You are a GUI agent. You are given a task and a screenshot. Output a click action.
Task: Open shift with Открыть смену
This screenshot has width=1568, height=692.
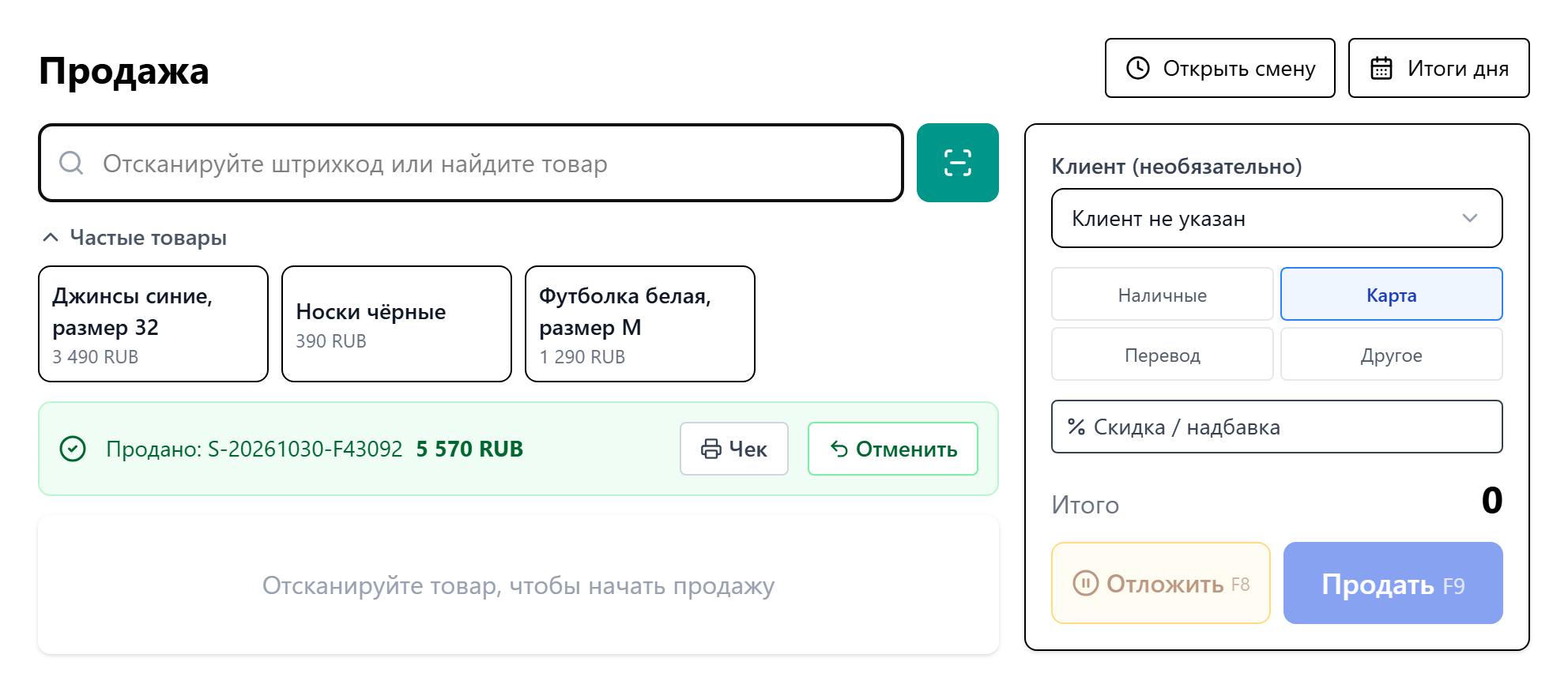pyautogui.click(x=1219, y=68)
